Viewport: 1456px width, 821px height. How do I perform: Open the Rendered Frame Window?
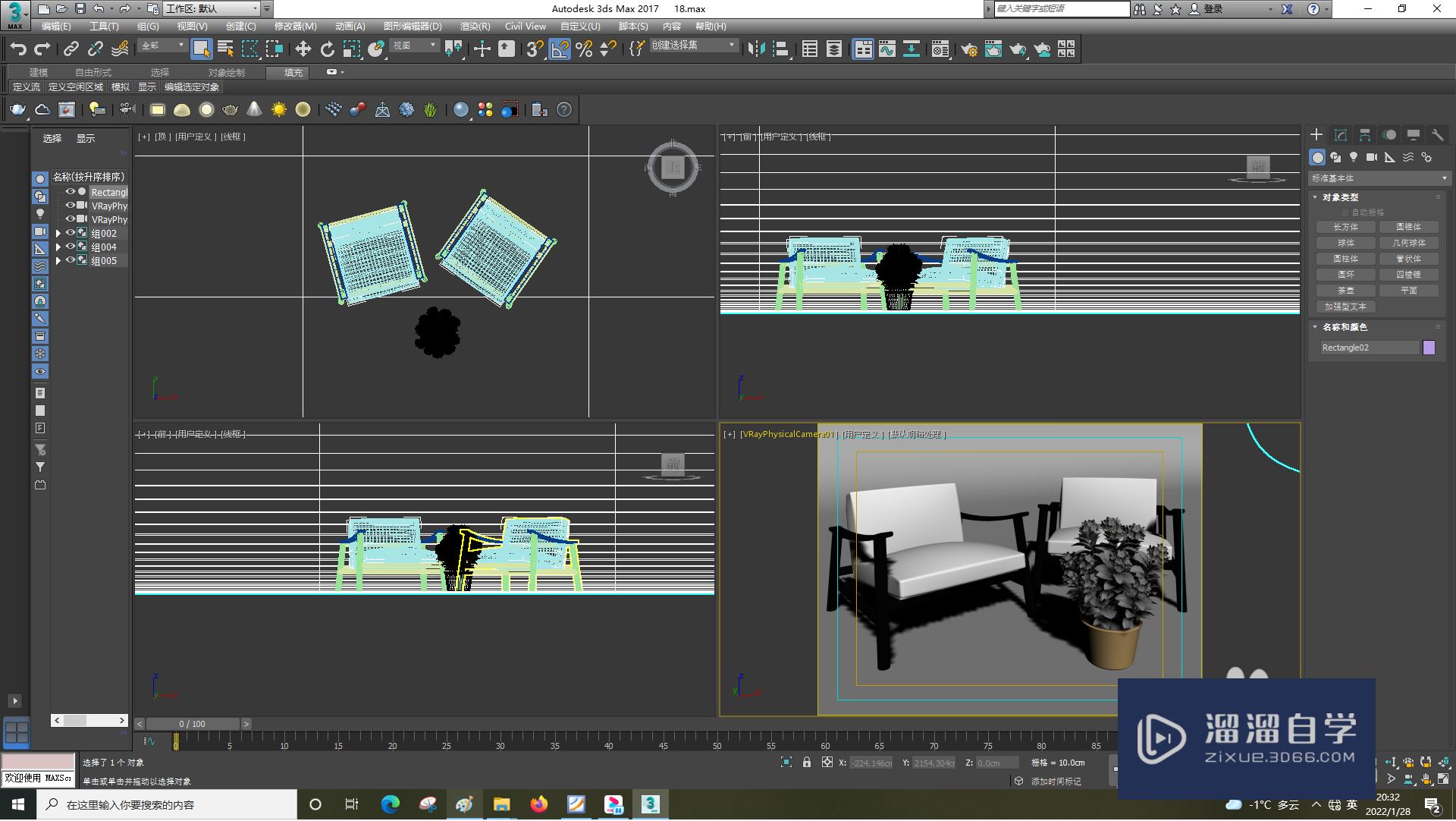(993, 49)
